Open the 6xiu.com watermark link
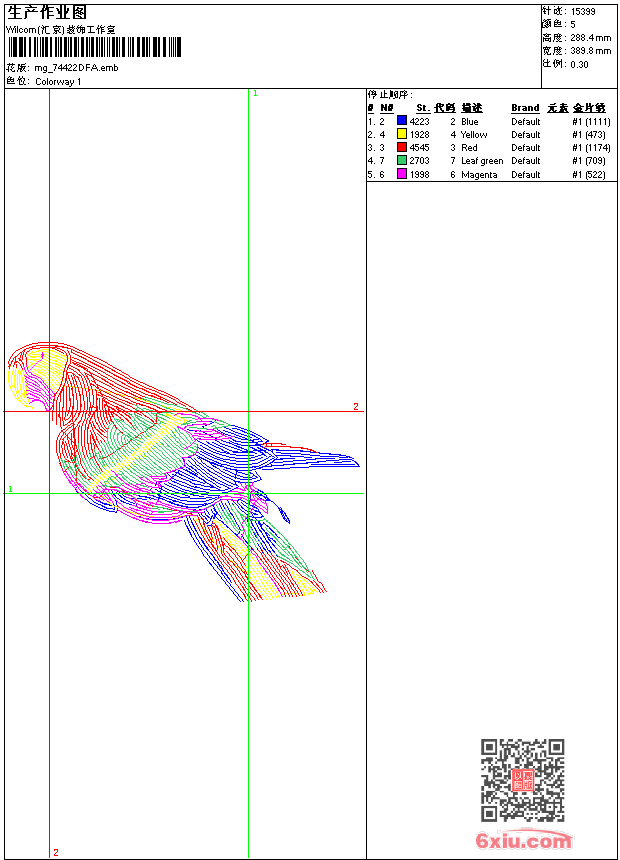This screenshot has height=860, width=620. point(524,841)
